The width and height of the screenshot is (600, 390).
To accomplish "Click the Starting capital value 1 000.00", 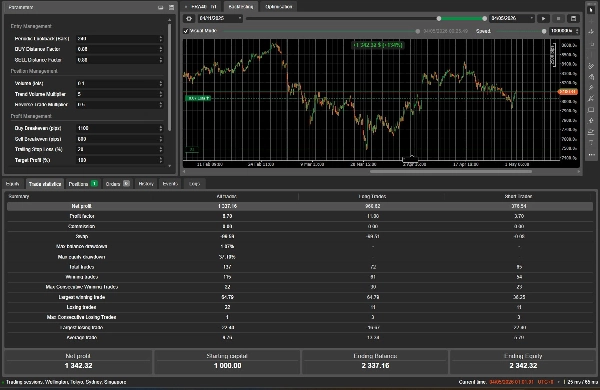I will click(x=227, y=366).
